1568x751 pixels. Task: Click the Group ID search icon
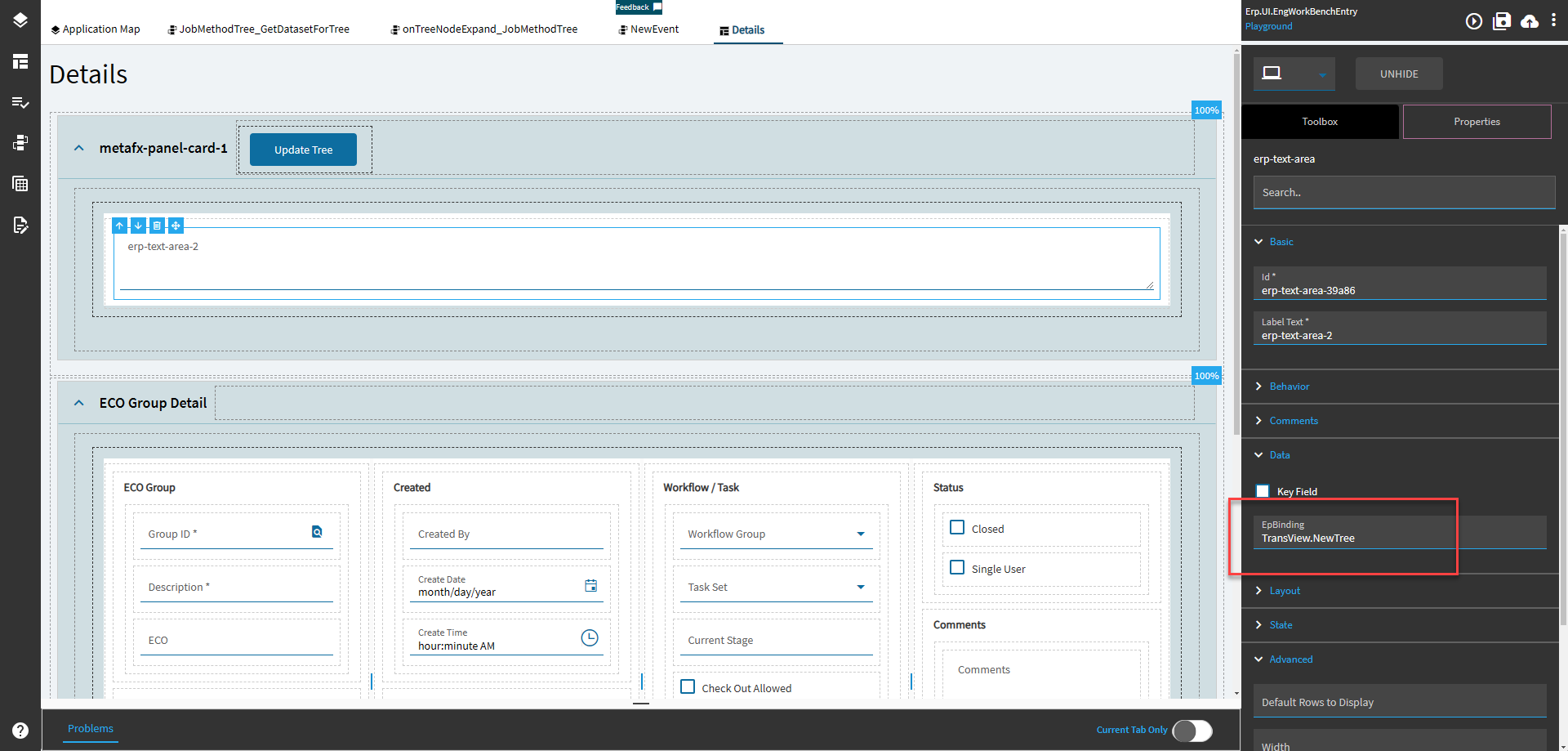point(317,532)
